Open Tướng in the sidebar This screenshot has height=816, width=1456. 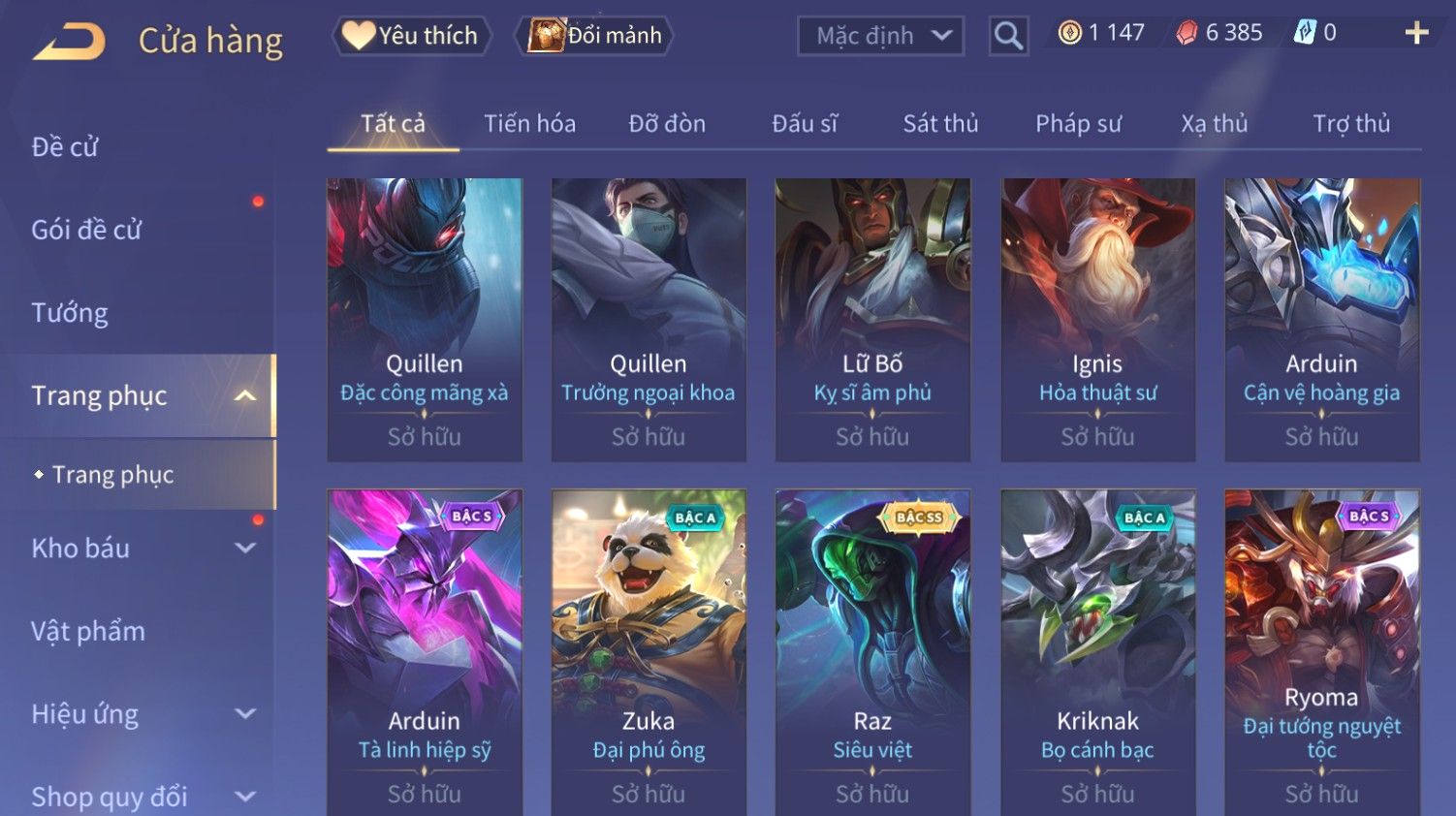click(70, 313)
